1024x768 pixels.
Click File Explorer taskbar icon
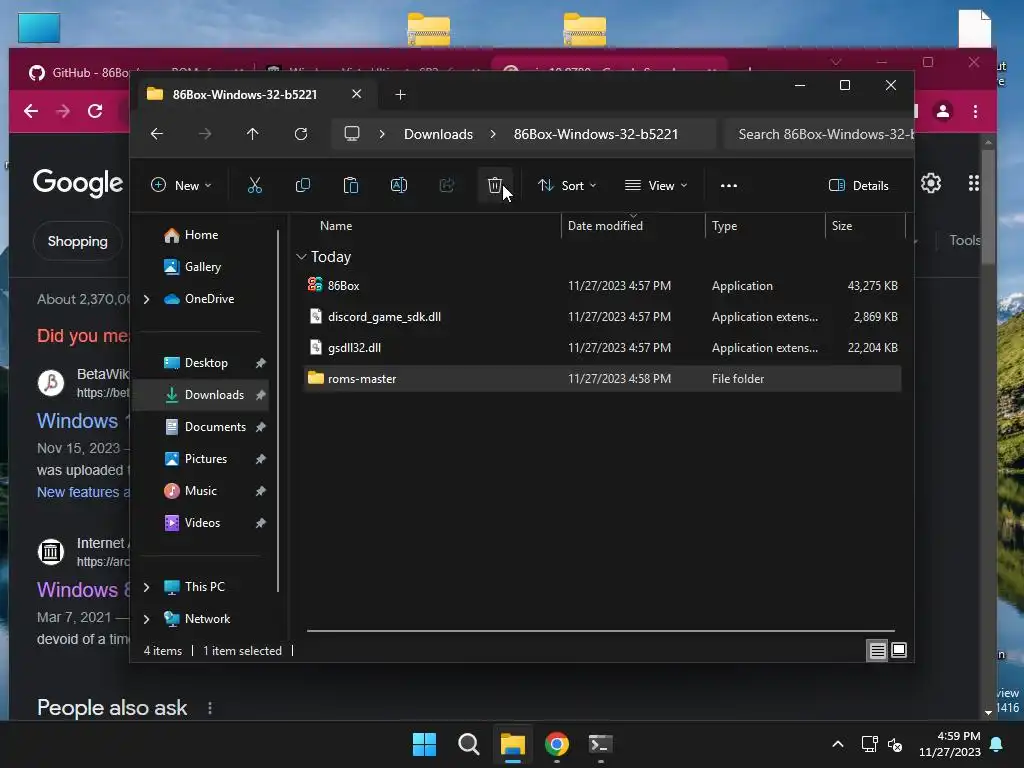click(x=513, y=744)
